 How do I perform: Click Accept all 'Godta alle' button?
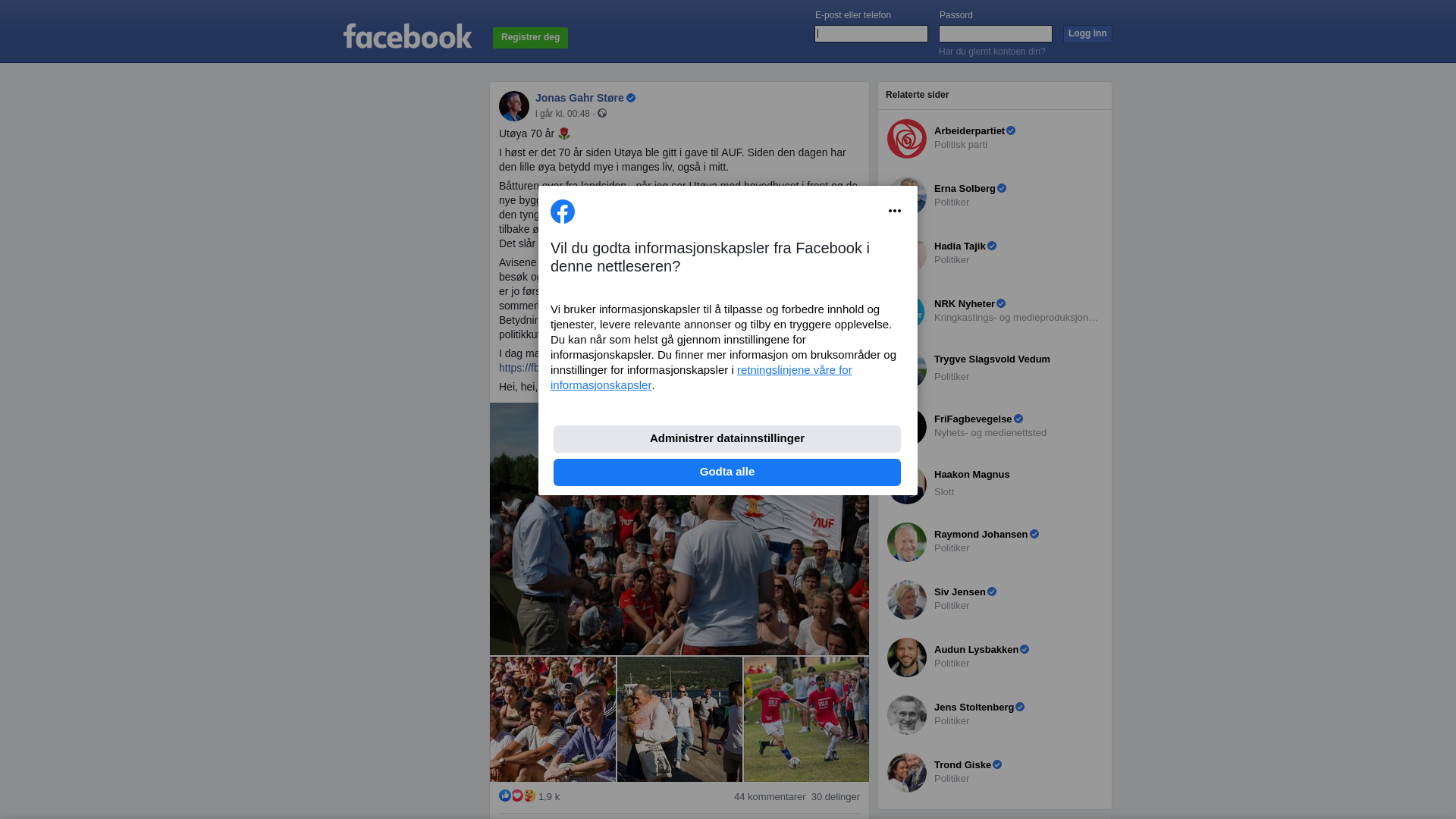(727, 472)
